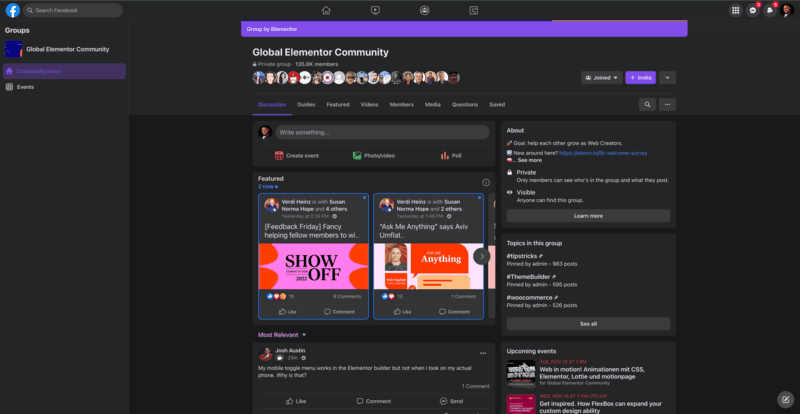Switch to the Questions tab
This screenshot has width=800, height=414.
pyautogui.click(x=465, y=105)
